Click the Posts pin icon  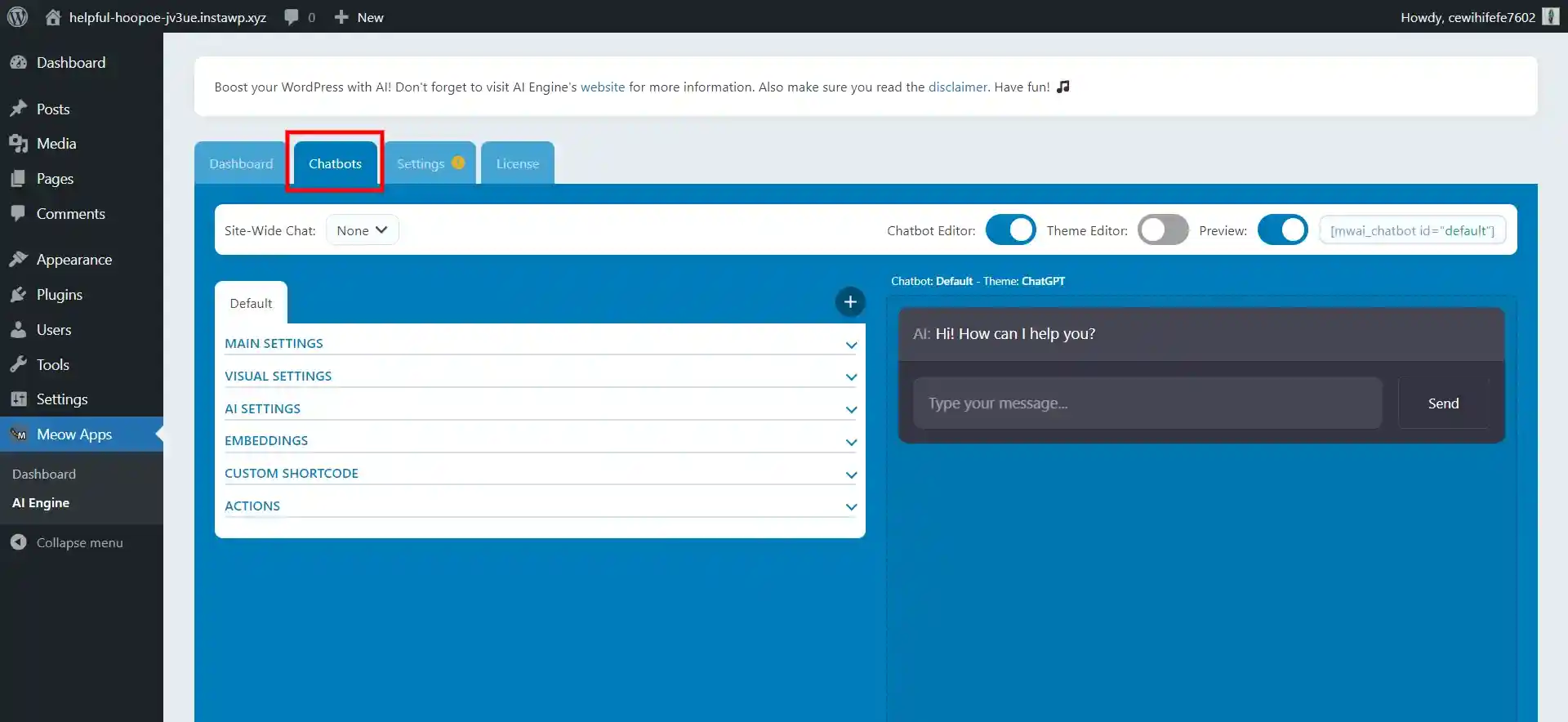(x=18, y=109)
